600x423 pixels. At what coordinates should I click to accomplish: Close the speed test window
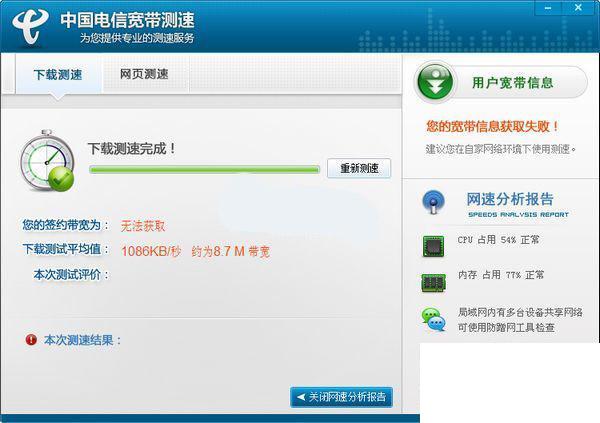578,8
